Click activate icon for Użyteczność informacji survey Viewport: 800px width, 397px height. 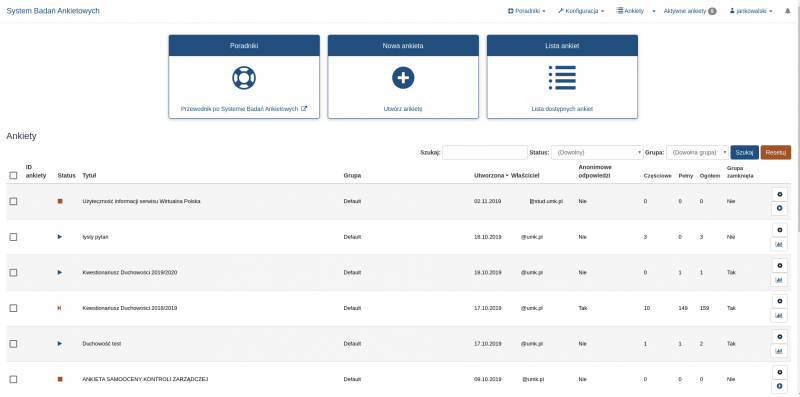point(779,208)
